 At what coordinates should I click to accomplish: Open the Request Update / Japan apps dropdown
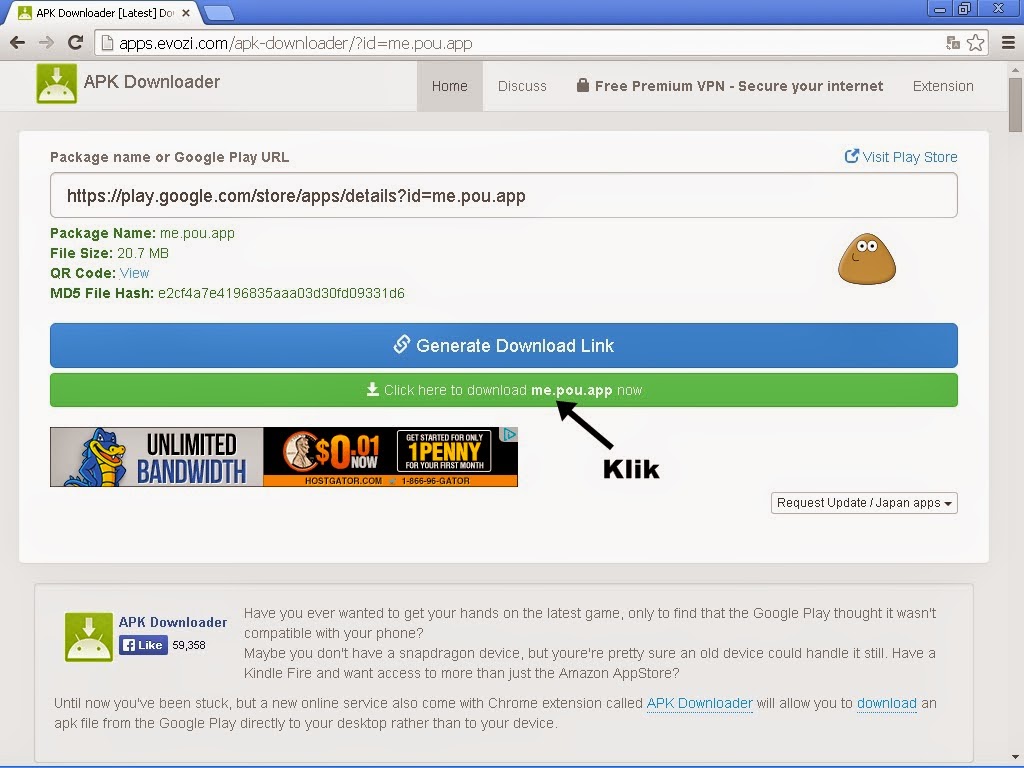864,503
